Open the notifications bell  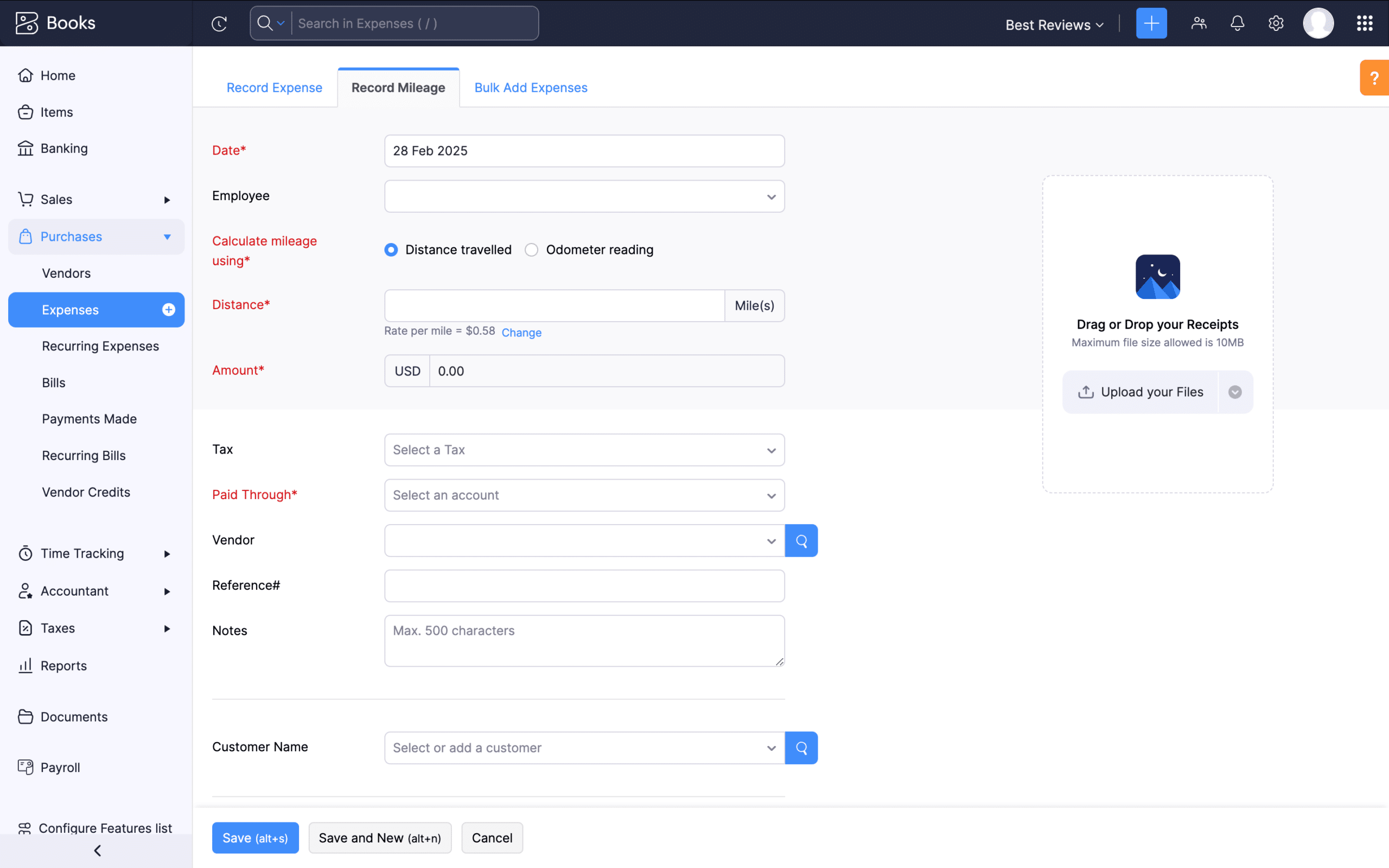click(1237, 23)
